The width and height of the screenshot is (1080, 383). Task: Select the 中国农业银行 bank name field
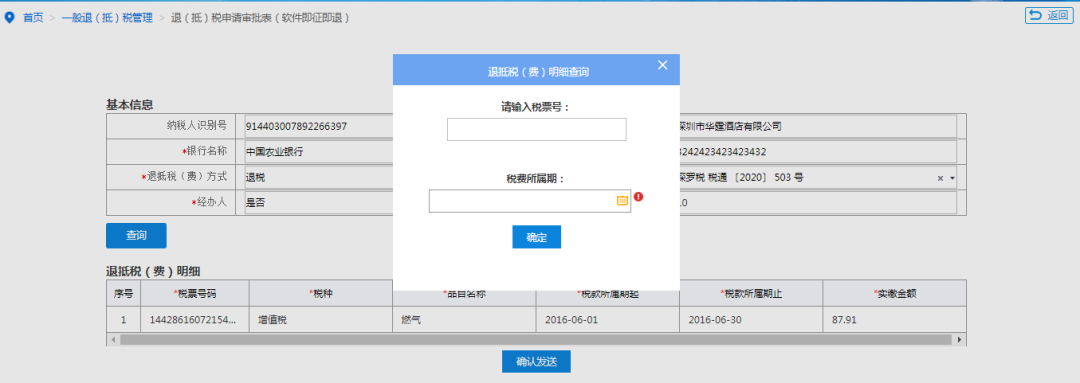click(x=318, y=152)
